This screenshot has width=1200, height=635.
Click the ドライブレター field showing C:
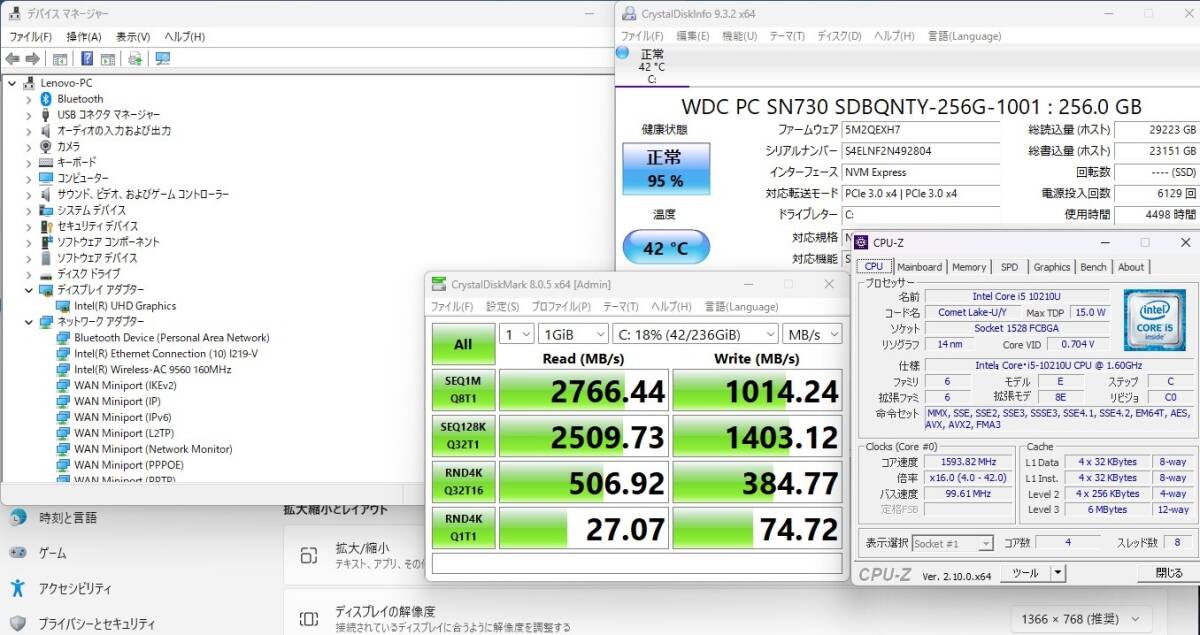[x=920, y=214]
